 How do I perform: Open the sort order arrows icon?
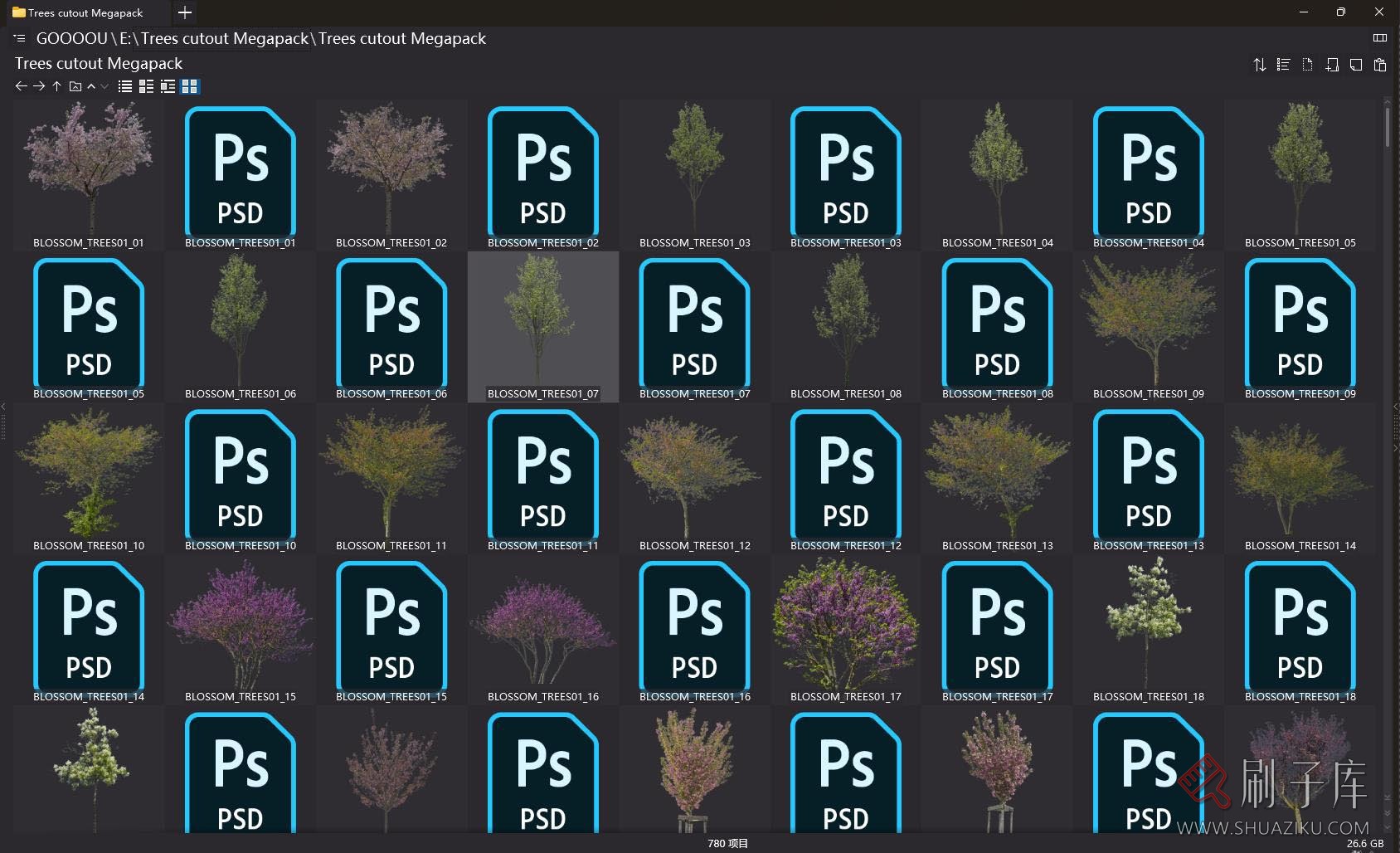click(x=1259, y=65)
